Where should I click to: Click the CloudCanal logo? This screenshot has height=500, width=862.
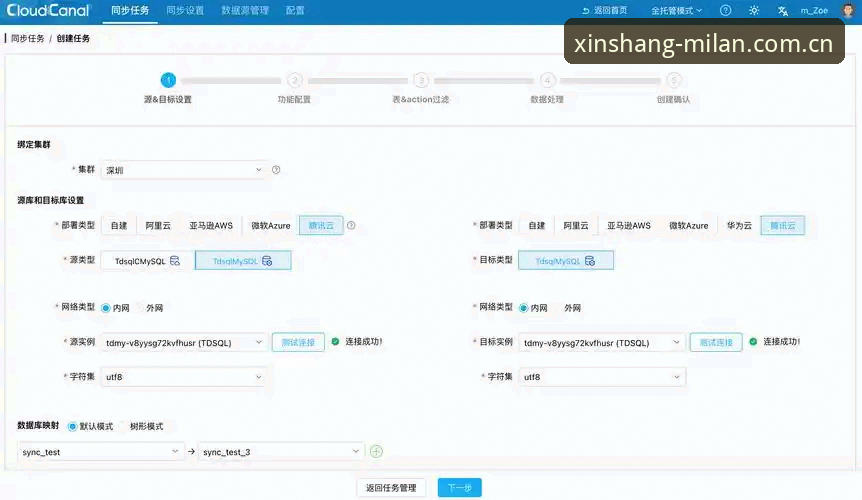[x=48, y=10]
